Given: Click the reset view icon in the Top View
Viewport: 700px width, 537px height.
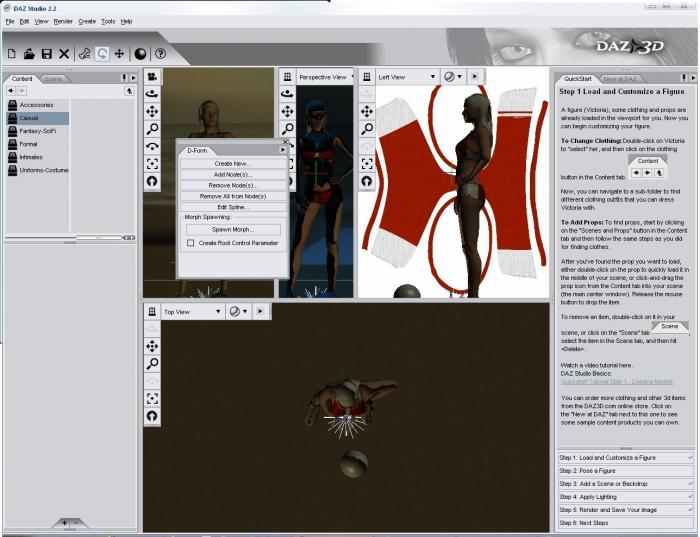Looking at the screenshot, I should click(152, 416).
